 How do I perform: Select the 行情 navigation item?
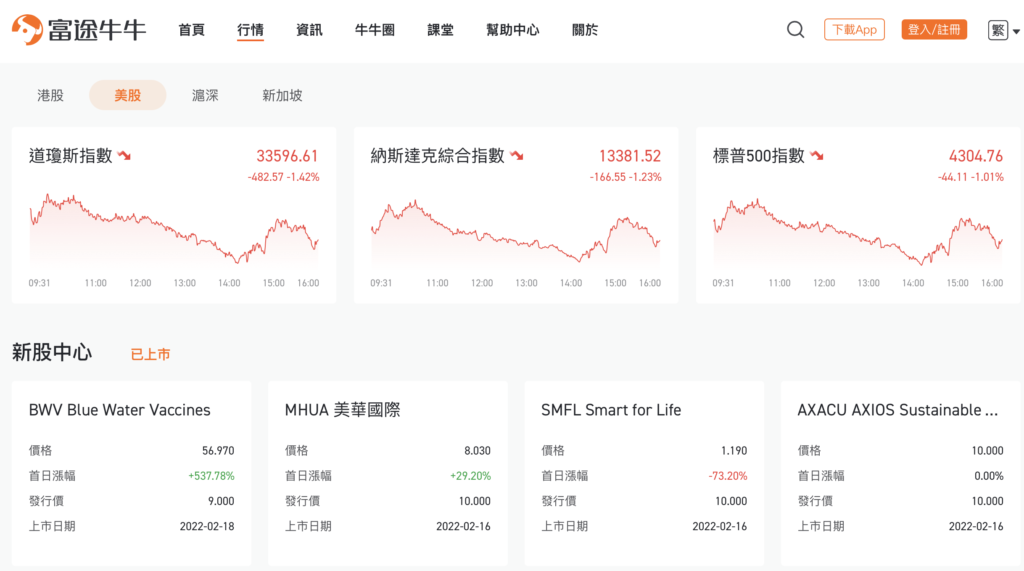pos(250,30)
